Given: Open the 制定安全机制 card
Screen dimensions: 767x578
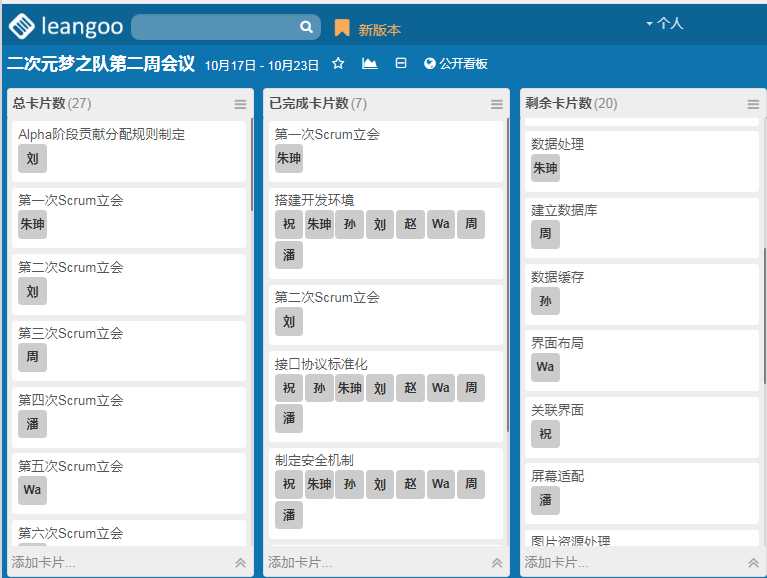Looking at the screenshot, I should click(386, 493).
